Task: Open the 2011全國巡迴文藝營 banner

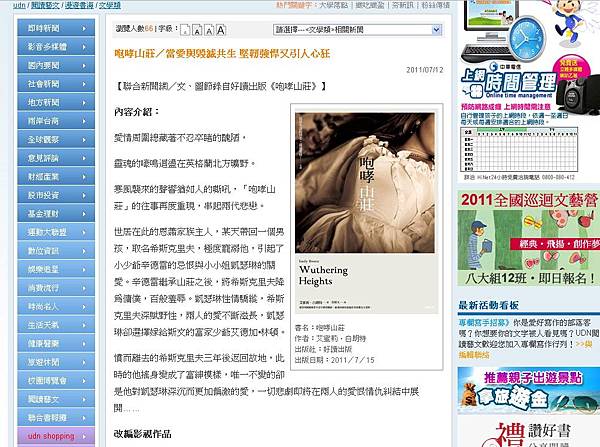Action: [x=528, y=238]
